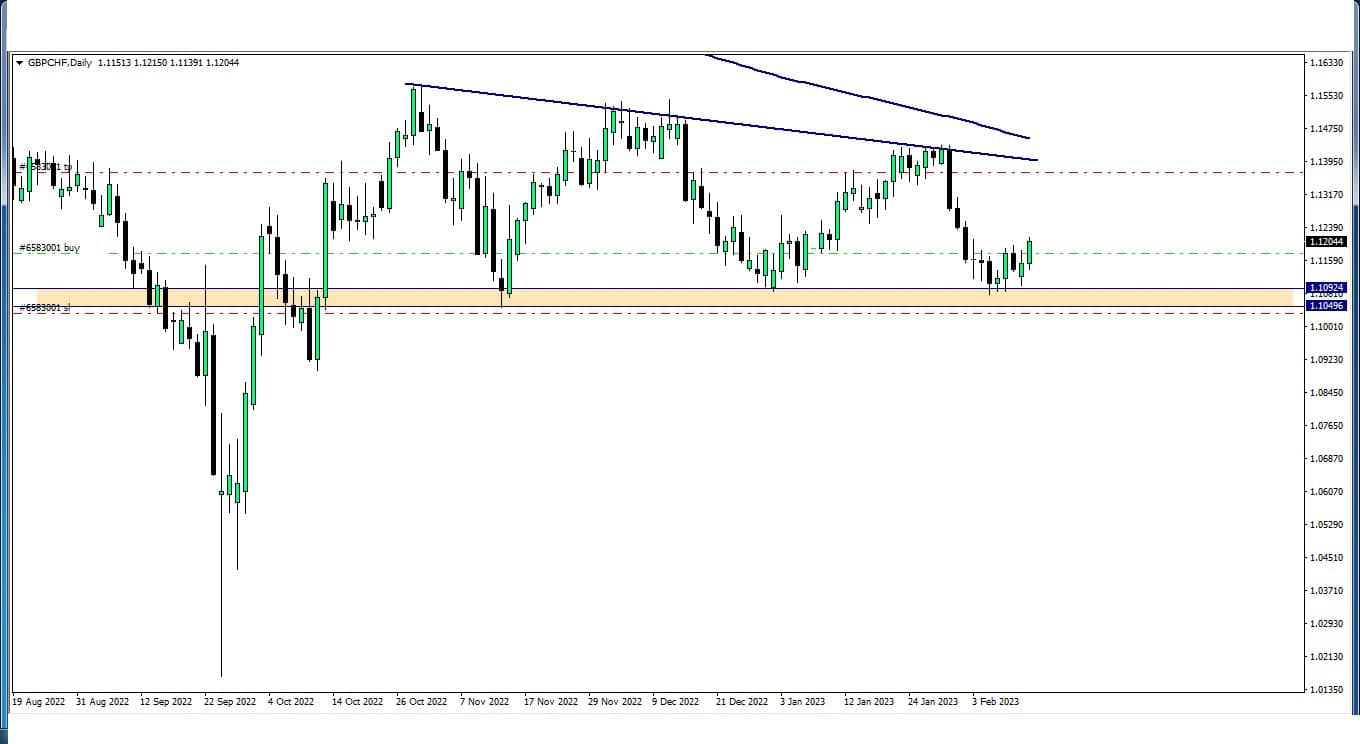Click the 1.13170 price scale label
The height and width of the screenshot is (744, 1360).
tap(1326, 195)
